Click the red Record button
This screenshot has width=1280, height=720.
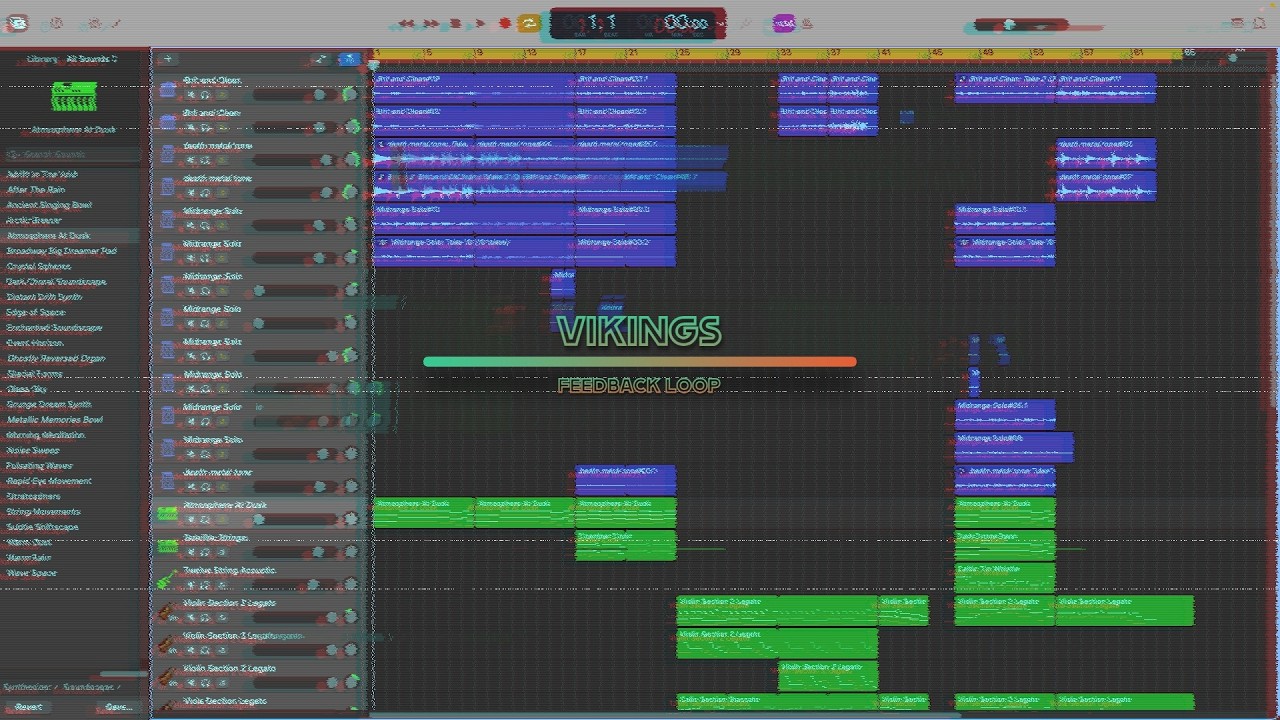[505, 23]
